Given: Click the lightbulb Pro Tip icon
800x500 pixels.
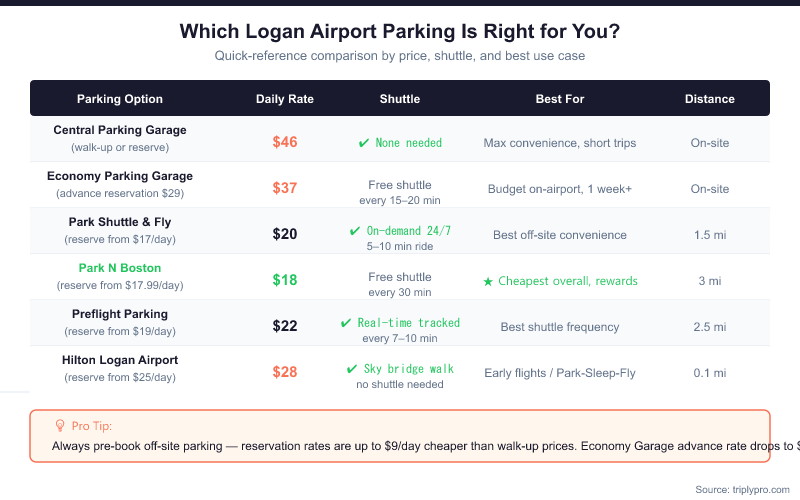Looking at the screenshot, I should pos(59,425).
